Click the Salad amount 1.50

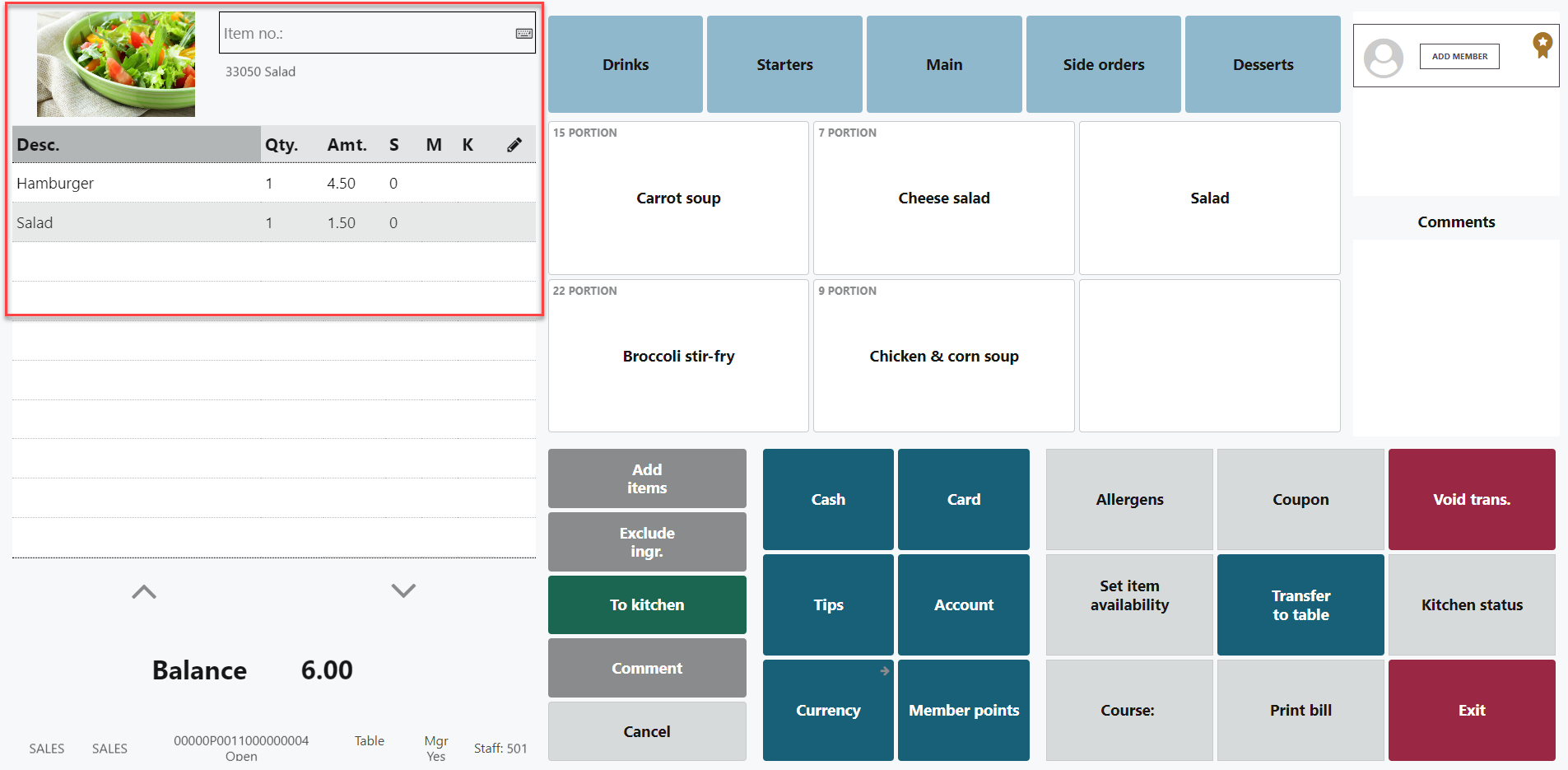pos(341,222)
